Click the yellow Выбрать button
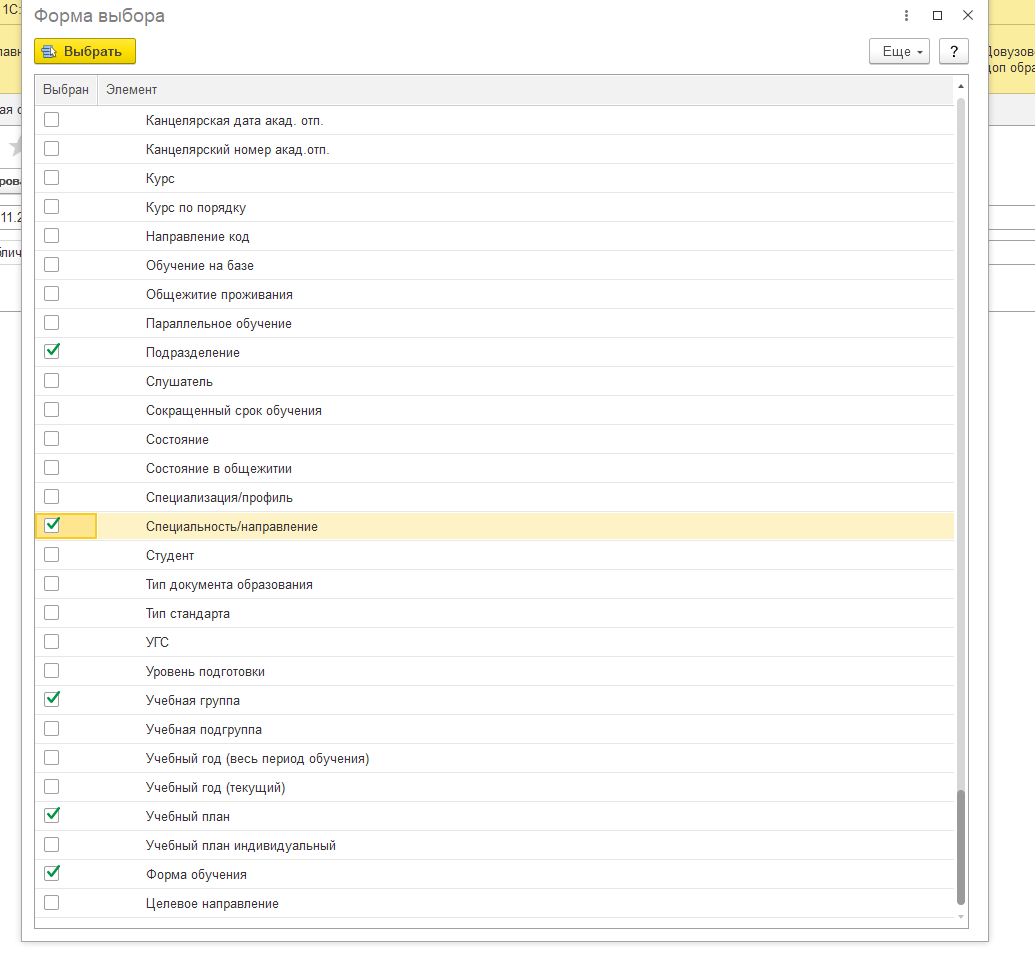Viewport: 1035px width, 955px height. pyautogui.click(x=85, y=51)
